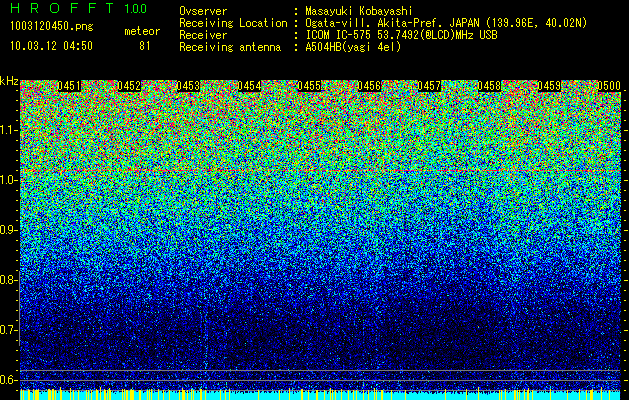Click the red horizontal line above 1.0 kHz
The width and height of the screenshot is (629, 400).
pyautogui.click(x=320, y=171)
